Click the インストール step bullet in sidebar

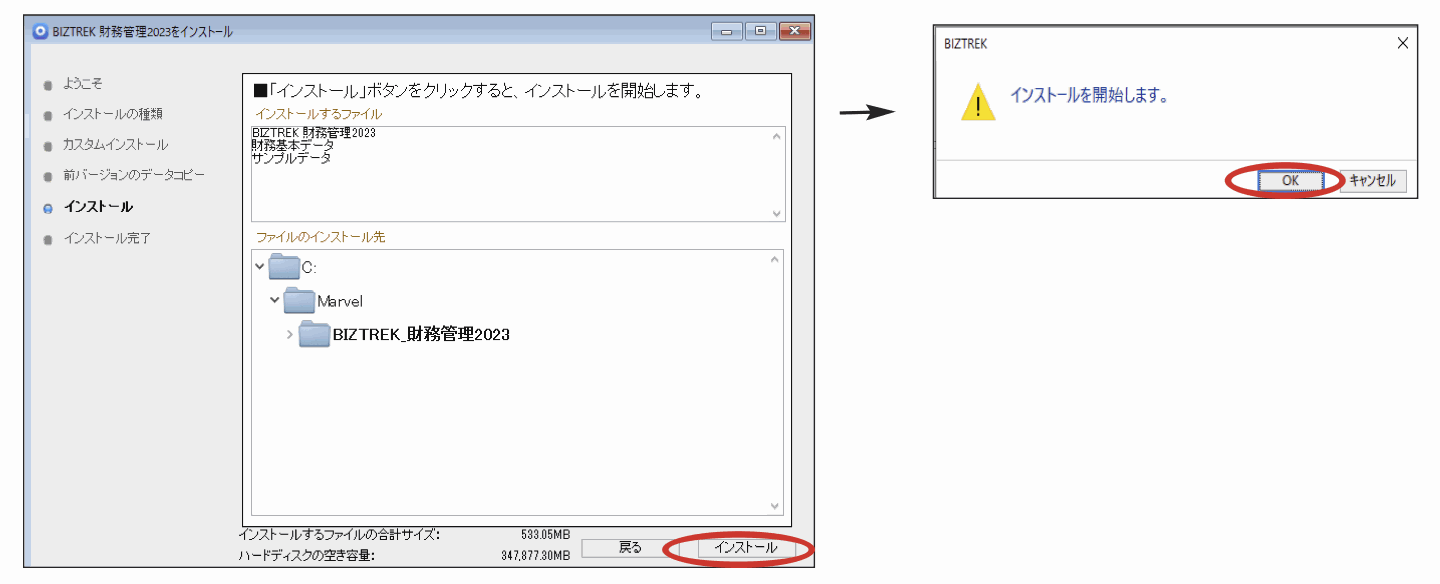(48, 208)
